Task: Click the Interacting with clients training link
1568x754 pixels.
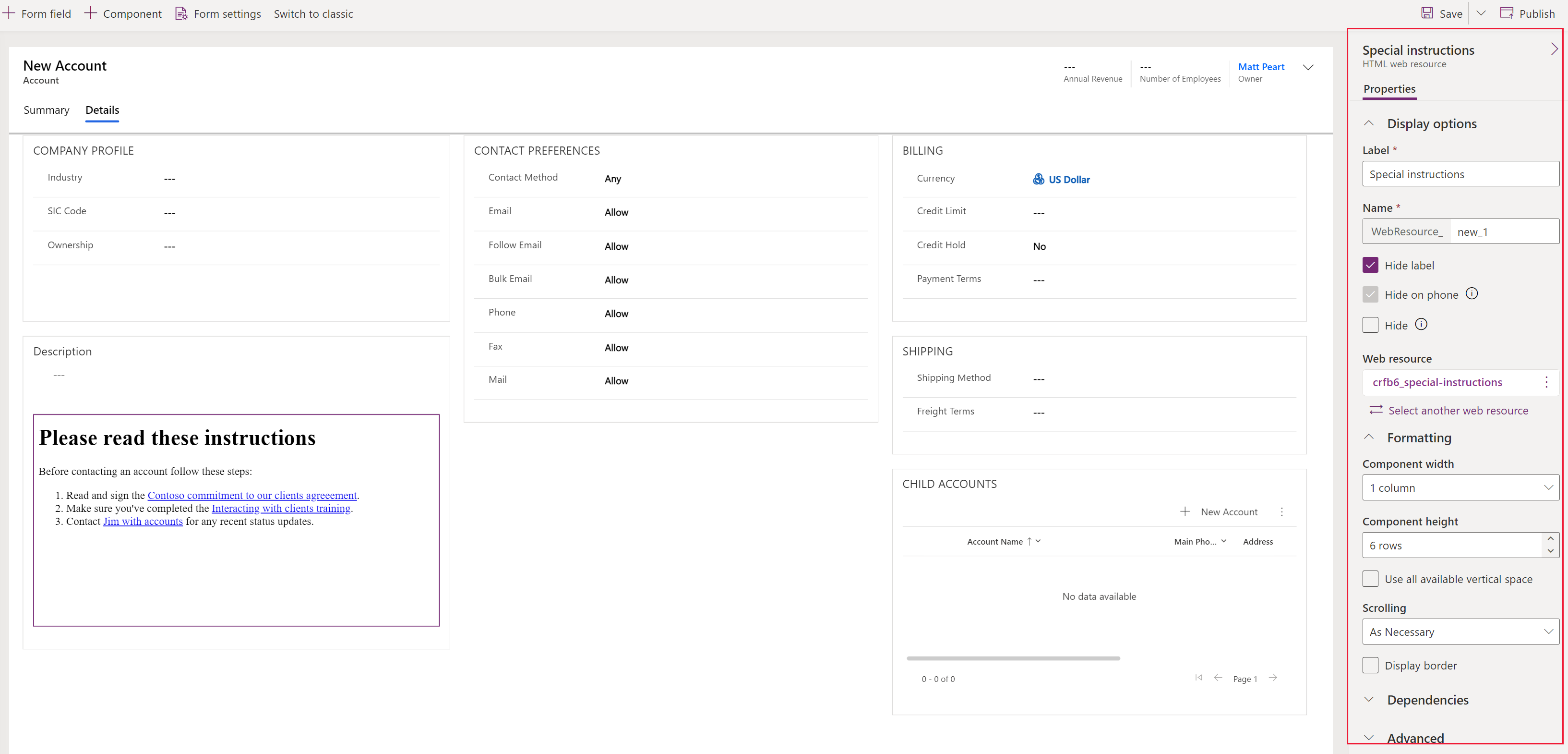Action: coord(280,508)
